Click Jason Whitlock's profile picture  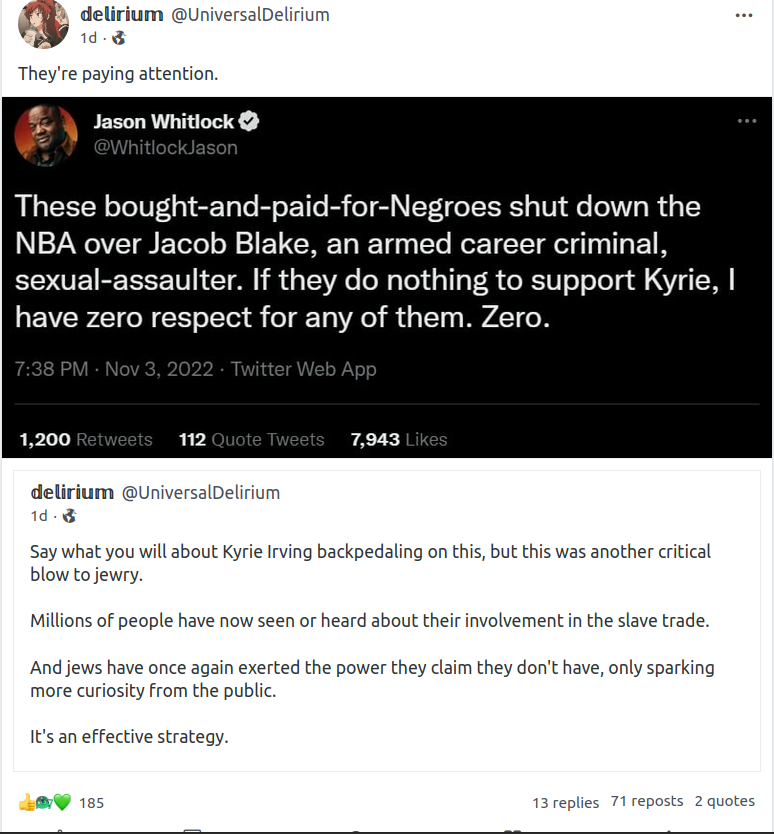point(46,134)
